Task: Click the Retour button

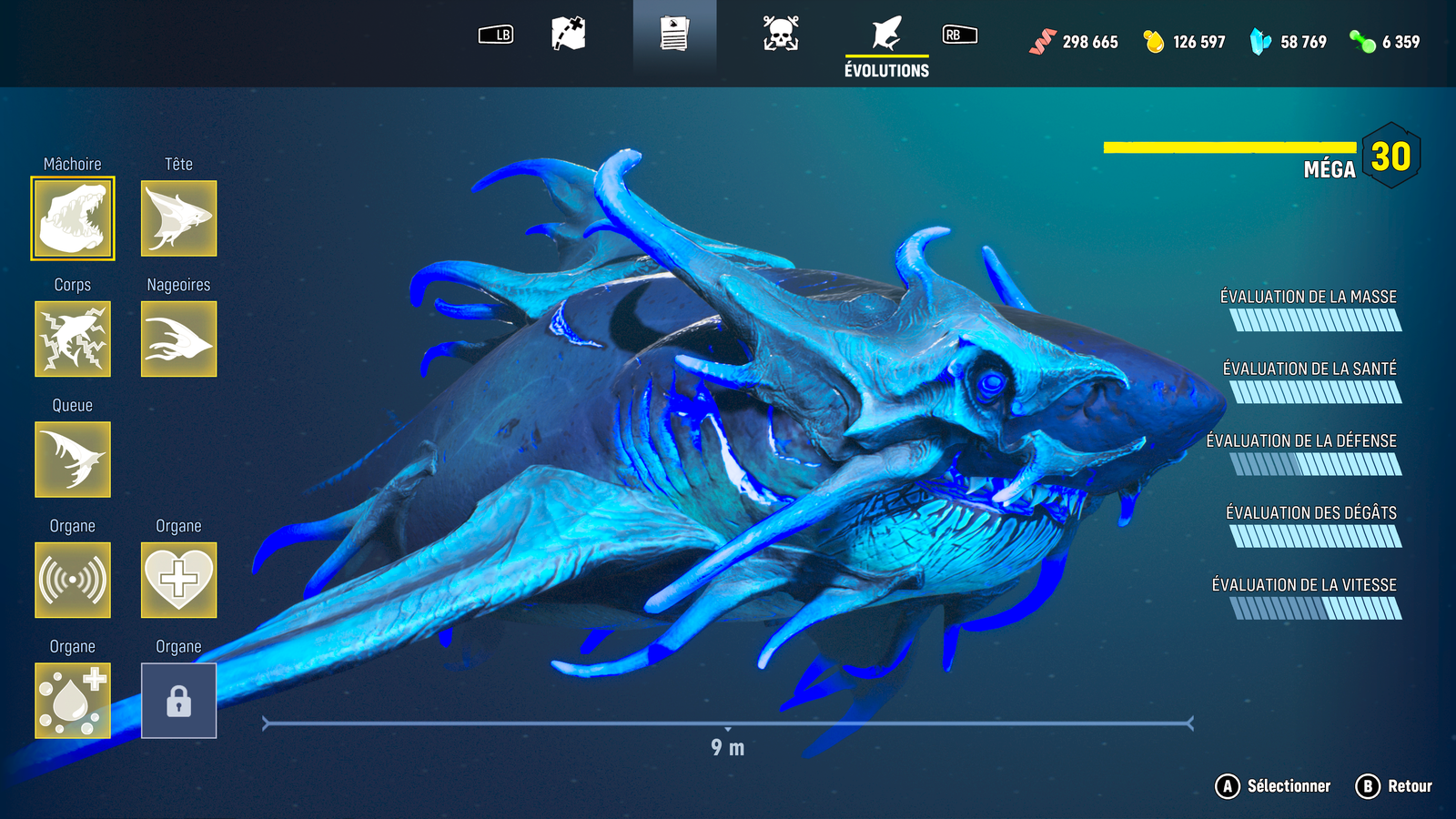Action: pos(1394,786)
